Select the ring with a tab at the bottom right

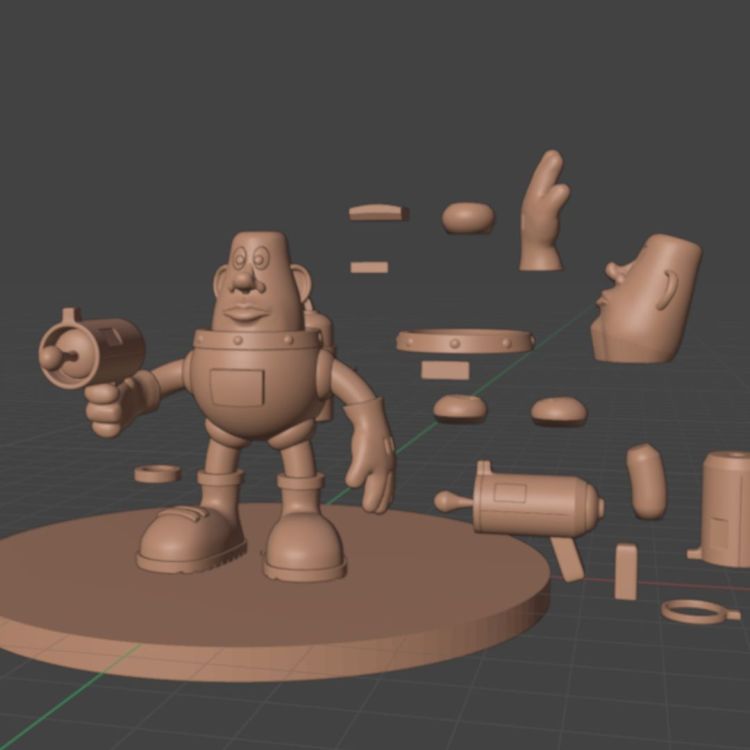tap(700, 612)
